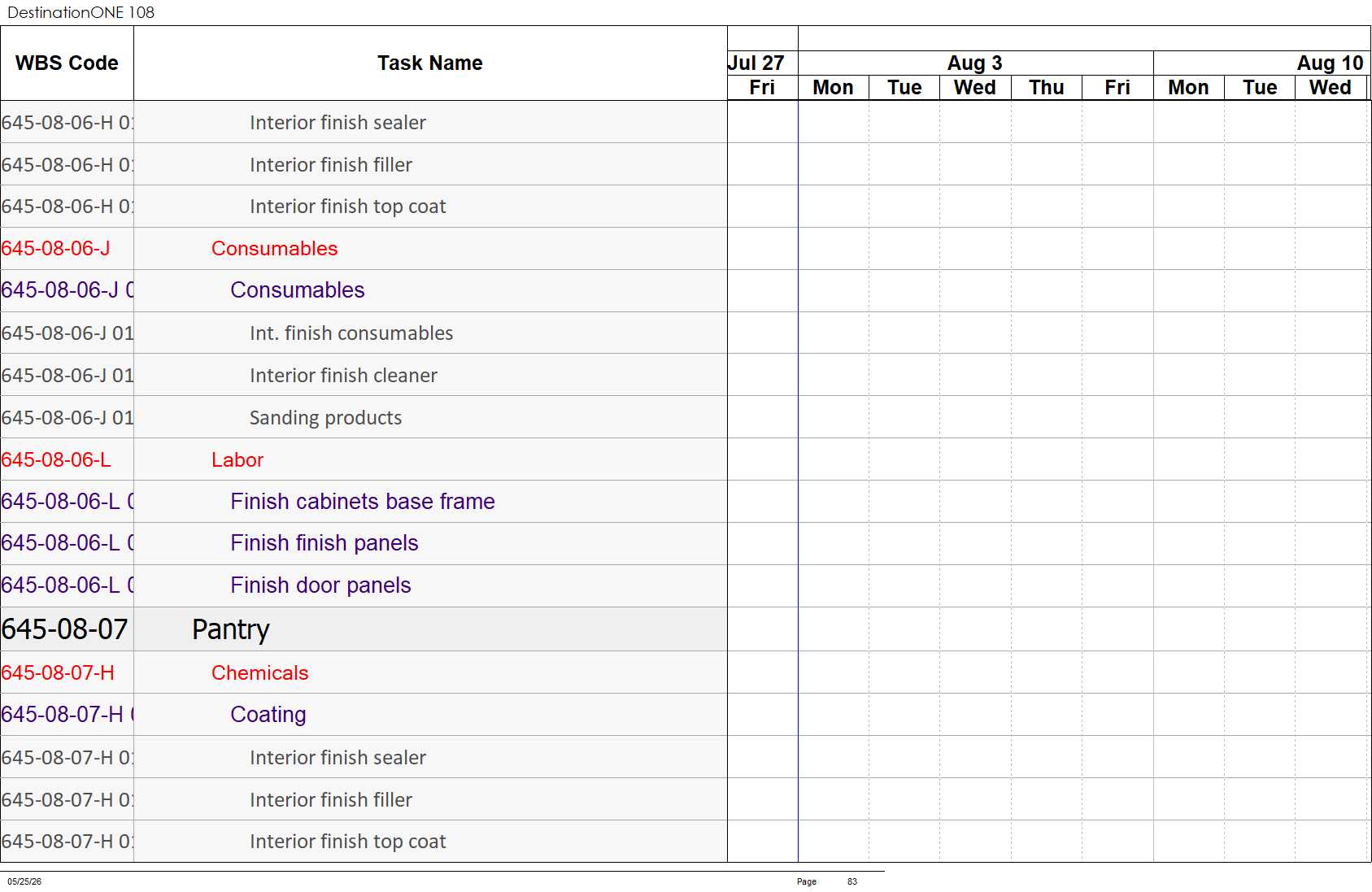This screenshot has height=892, width=1372.
Task: Select the red Consumables task 645-08-06-J
Action: tap(274, 249)
